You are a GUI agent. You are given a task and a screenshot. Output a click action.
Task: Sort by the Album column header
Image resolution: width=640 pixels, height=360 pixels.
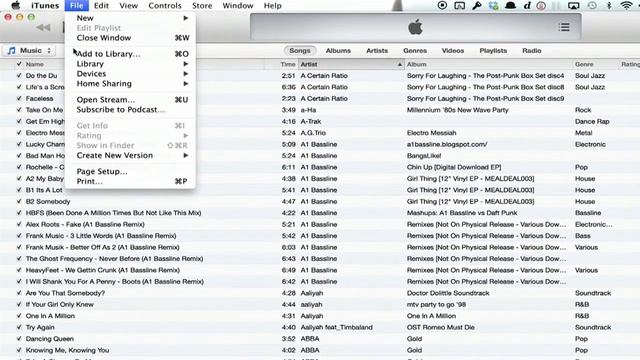point(488,64)
